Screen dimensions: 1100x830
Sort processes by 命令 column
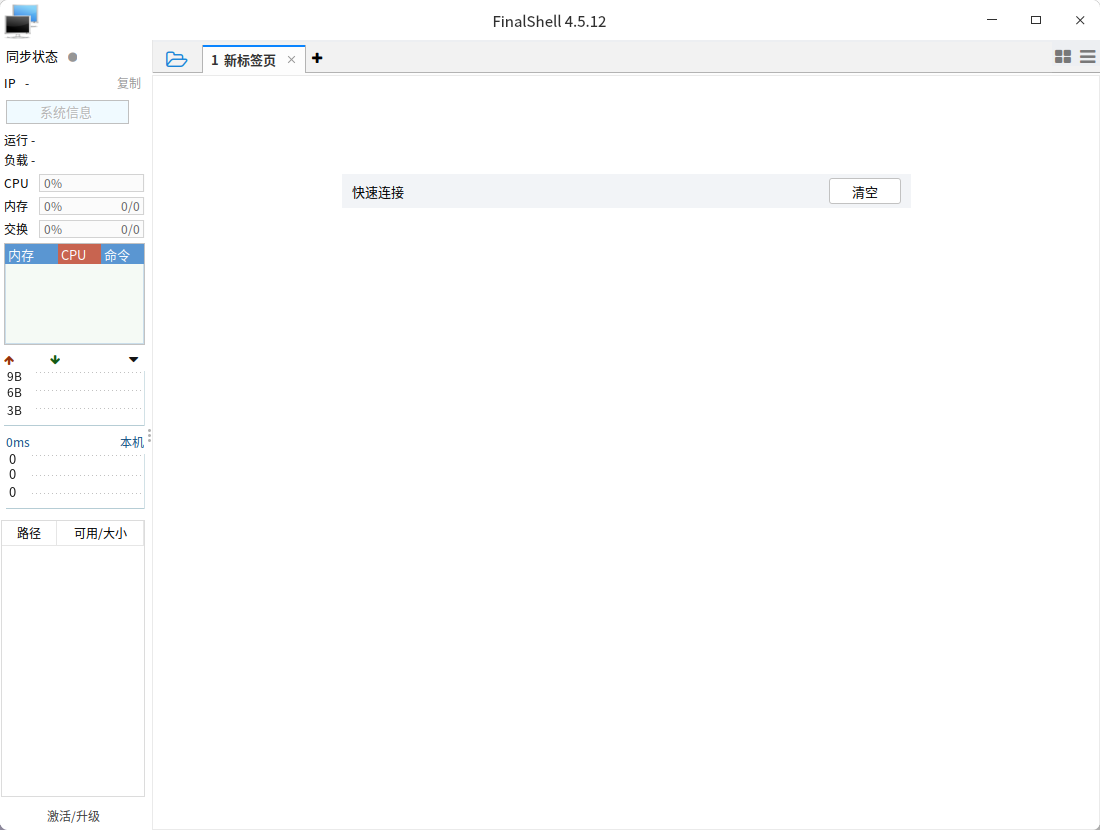tap(122, 255)
